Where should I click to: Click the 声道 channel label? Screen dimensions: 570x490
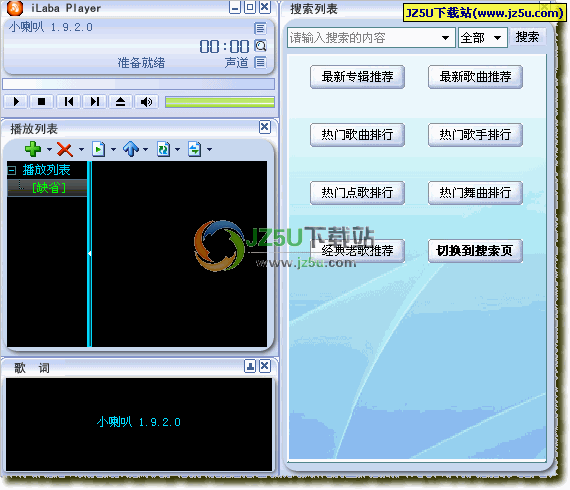point(236,63)
